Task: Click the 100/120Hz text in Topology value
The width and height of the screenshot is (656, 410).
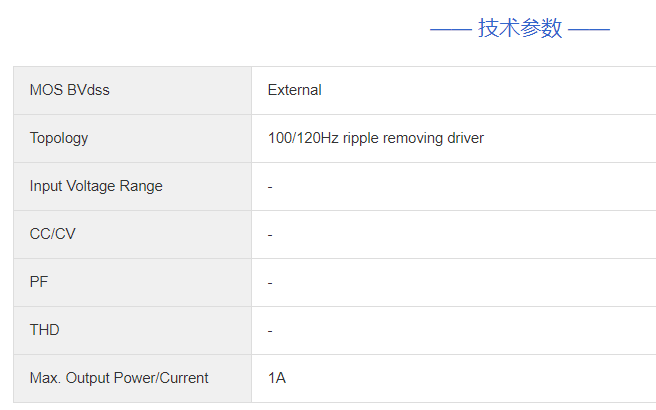Action: 303,138
